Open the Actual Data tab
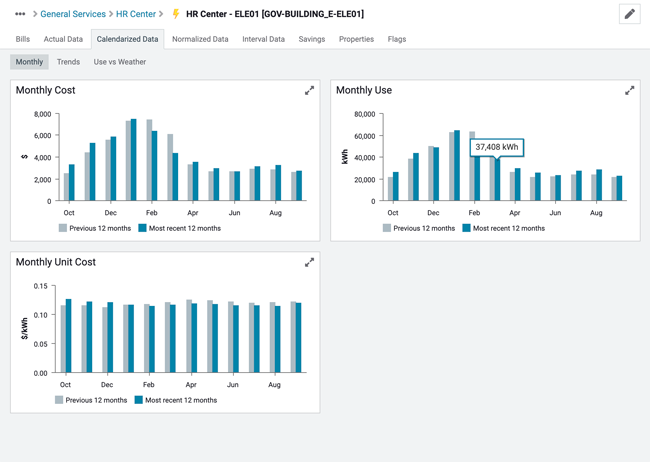The height and width of the screenshot is (462, 650). click(63, 39)
